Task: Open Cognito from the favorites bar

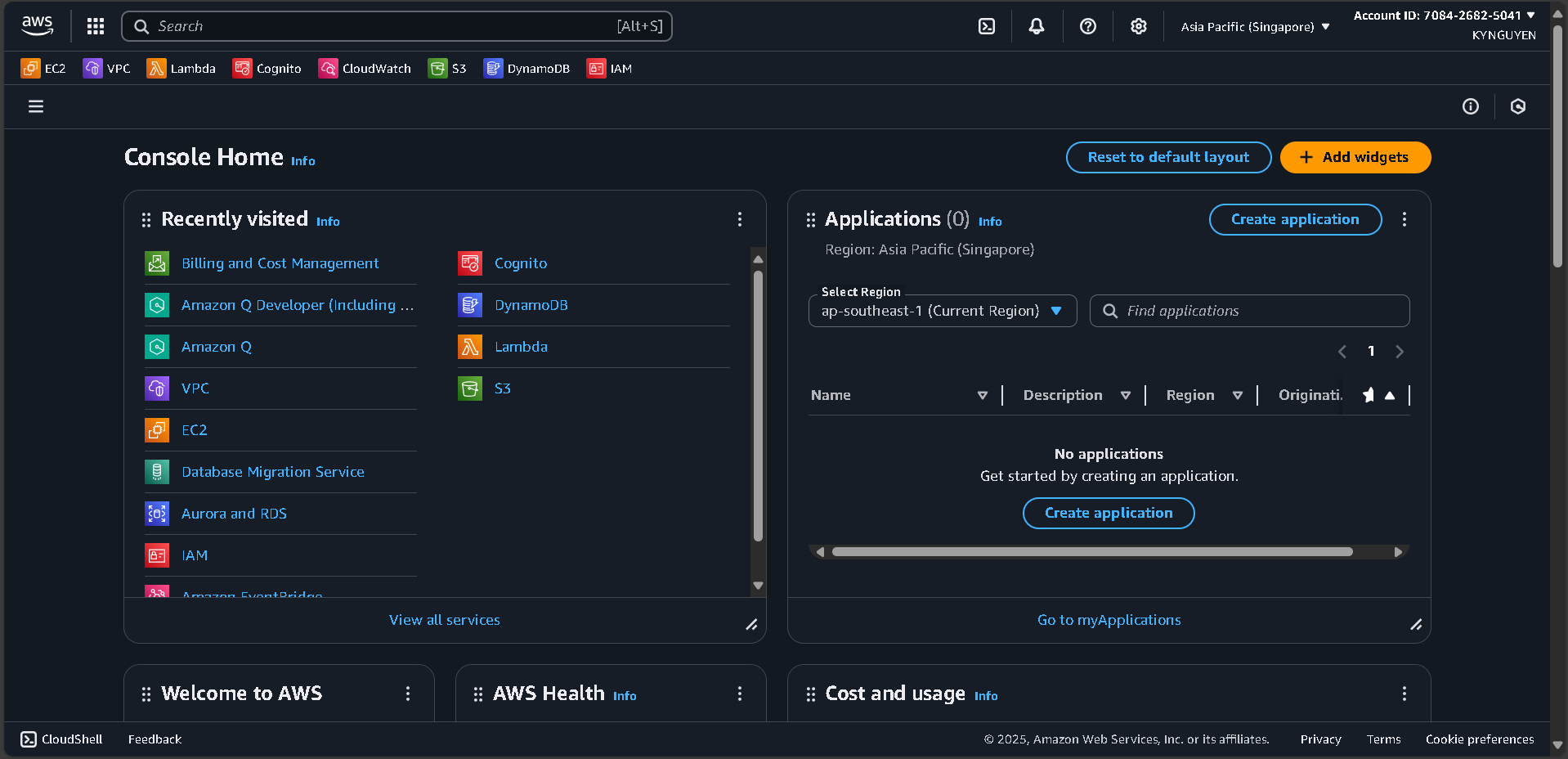Action: tap(267, 68)
